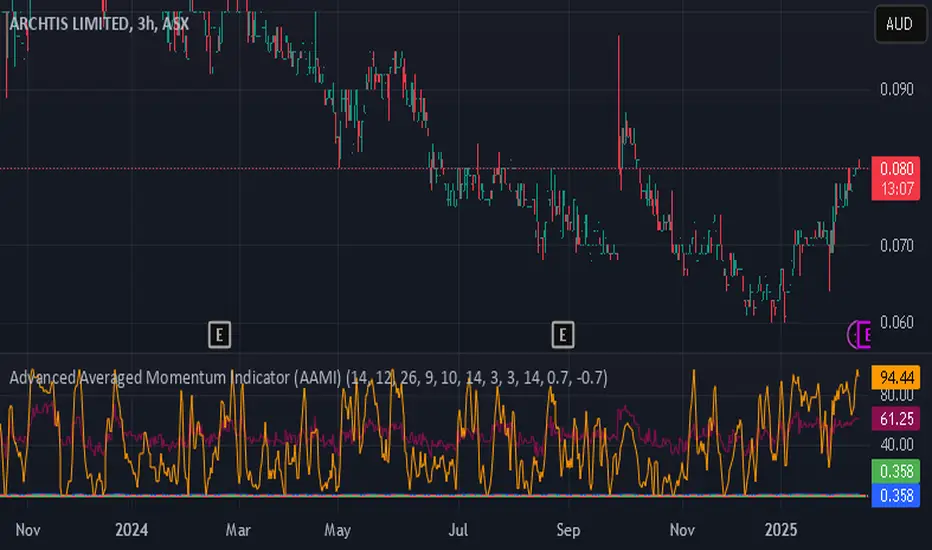Click the Mar label on the time axis

pyautogui.click(x=238, y=530)
